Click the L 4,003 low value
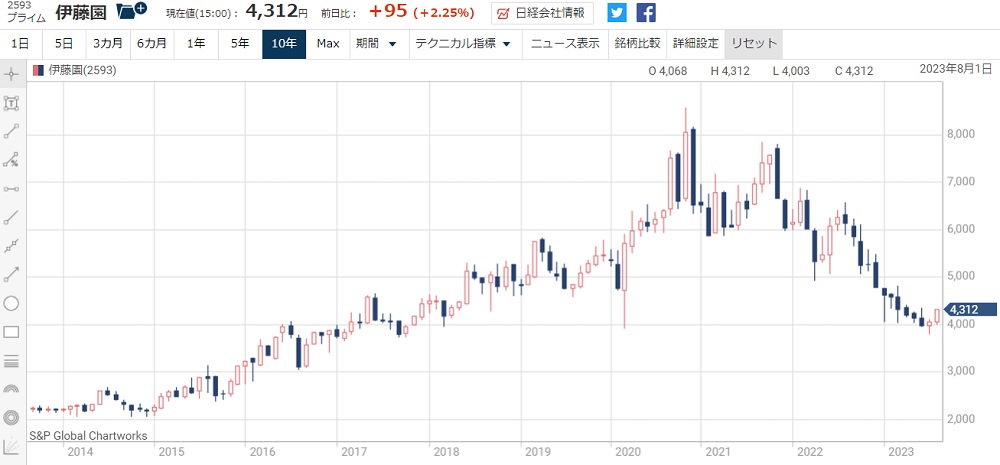 791,71
